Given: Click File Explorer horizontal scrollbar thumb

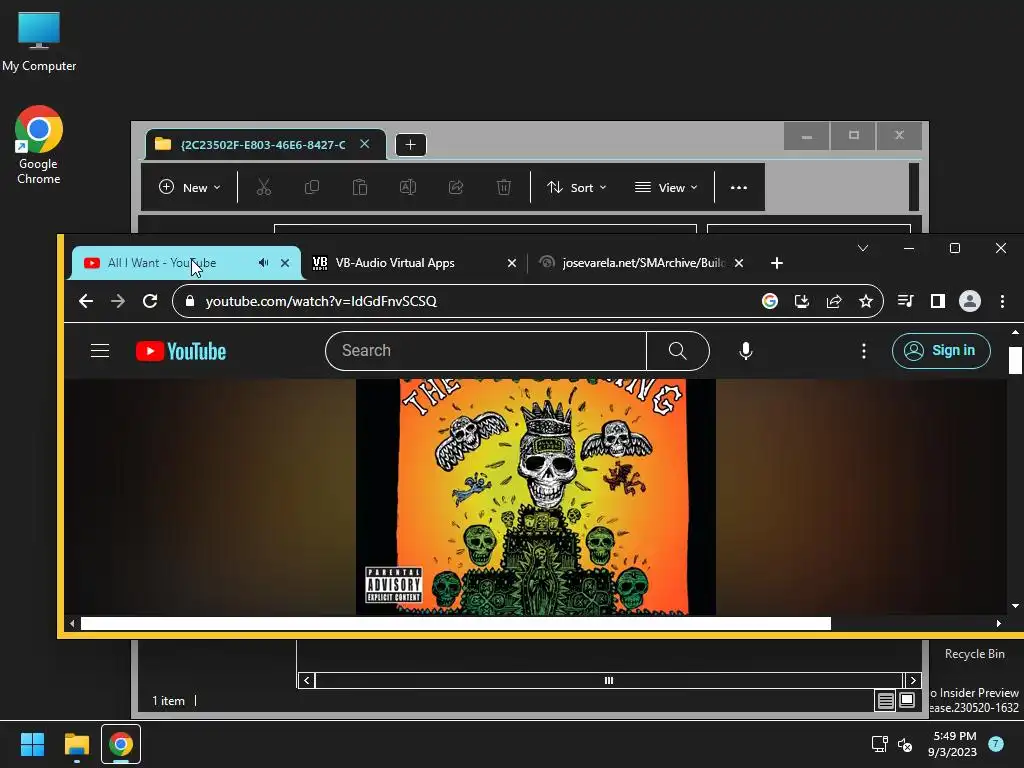Looking at the screenshot, I should pos(609,680).
